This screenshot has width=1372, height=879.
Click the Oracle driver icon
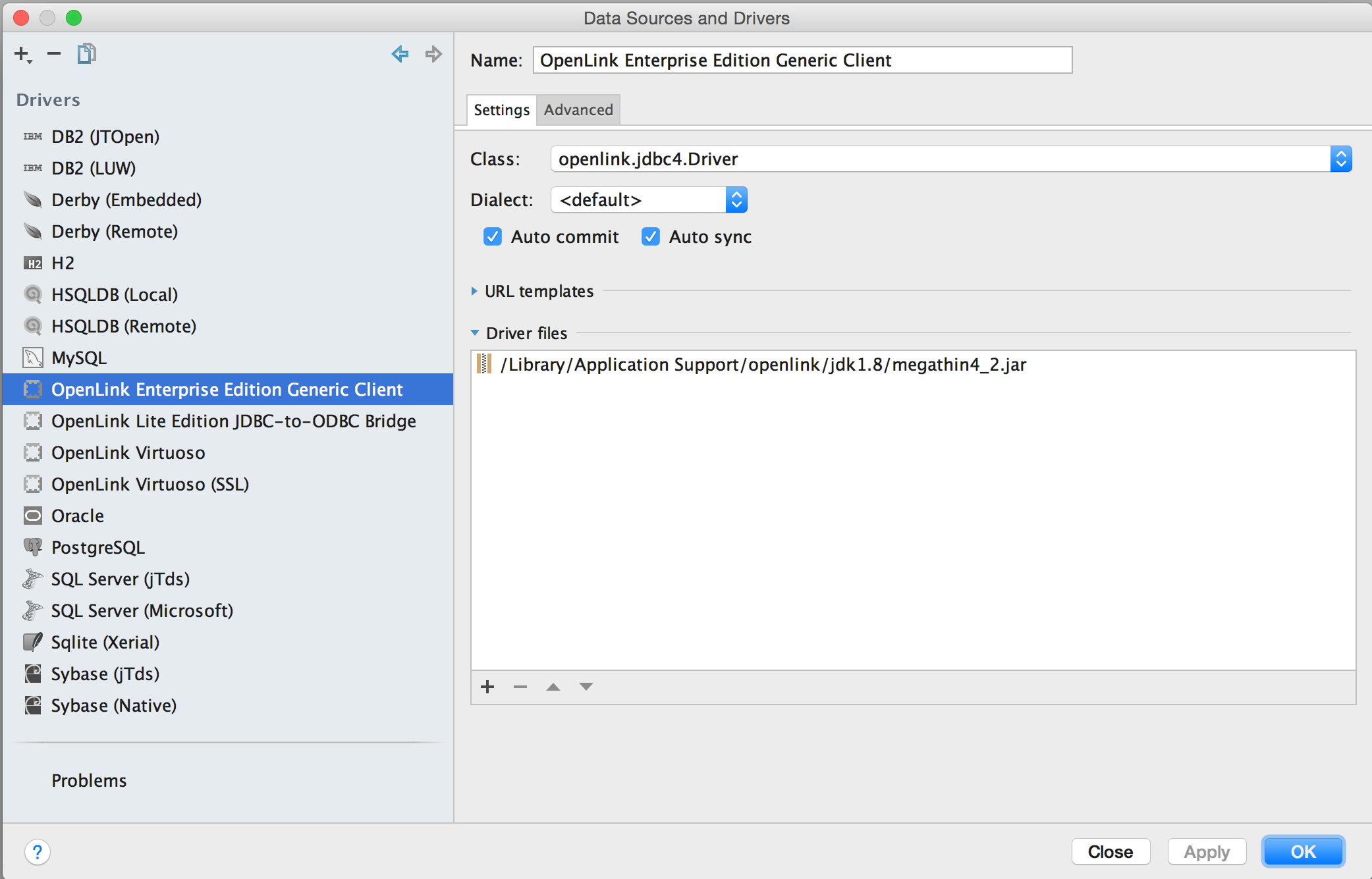pyautogui.click(x=33, y=516)
